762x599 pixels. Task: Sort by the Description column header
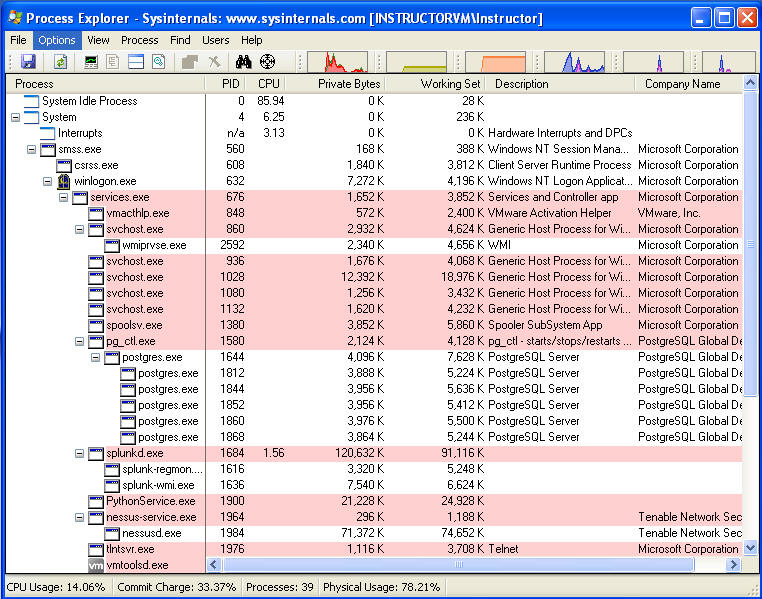[x=560, y=84]
